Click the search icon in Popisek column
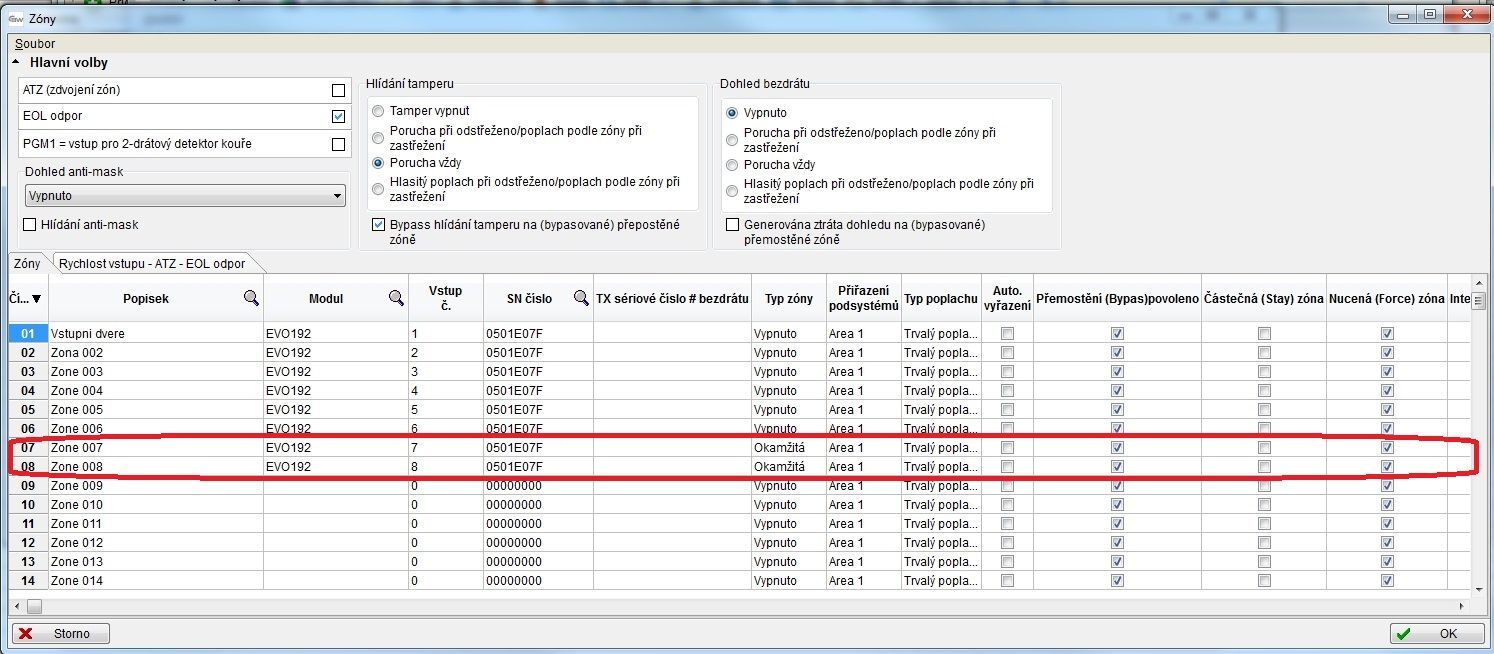Image resolution: width=1494 pixels, height=654 pixels. 251,298
